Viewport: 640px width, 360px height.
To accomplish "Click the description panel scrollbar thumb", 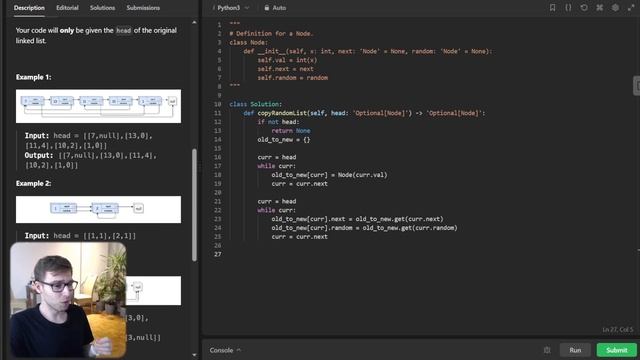I will click(194, 205).
